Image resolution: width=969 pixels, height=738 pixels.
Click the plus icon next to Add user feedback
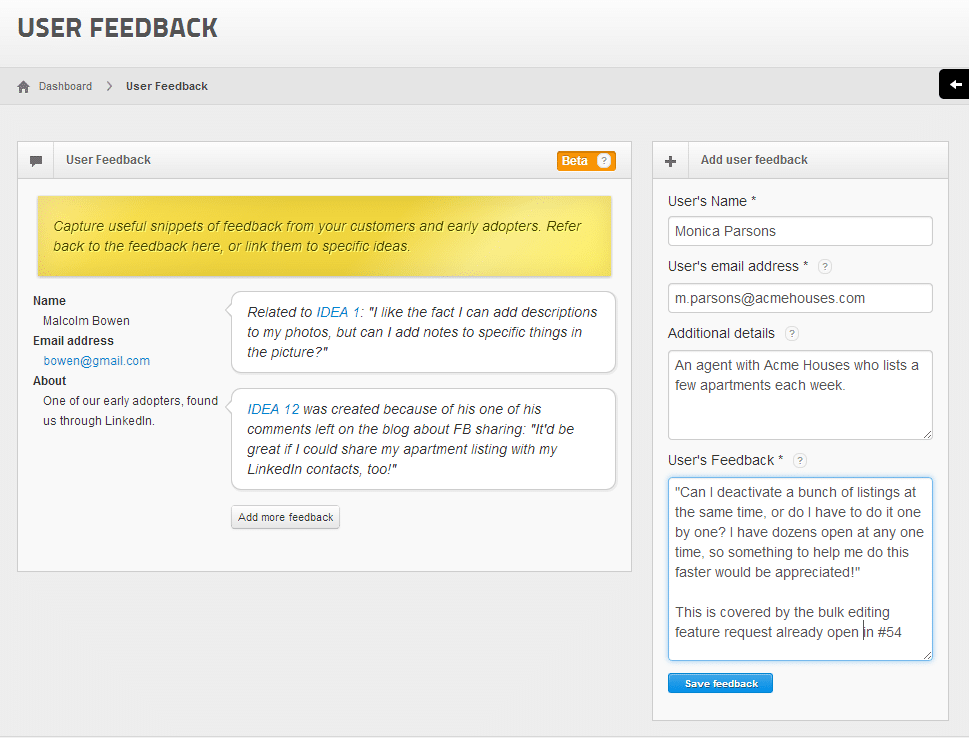(670, 160)
